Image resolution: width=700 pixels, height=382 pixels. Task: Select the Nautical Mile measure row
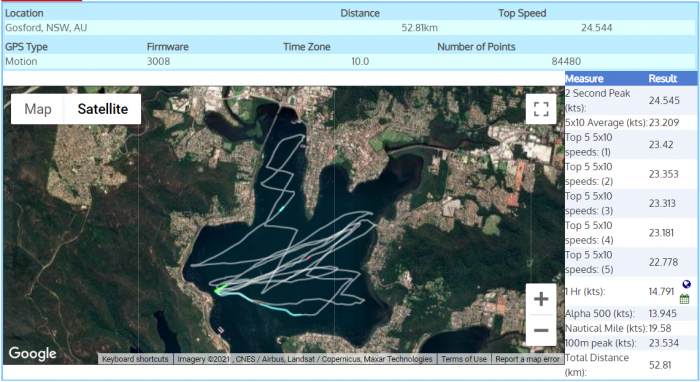(631, 328)
